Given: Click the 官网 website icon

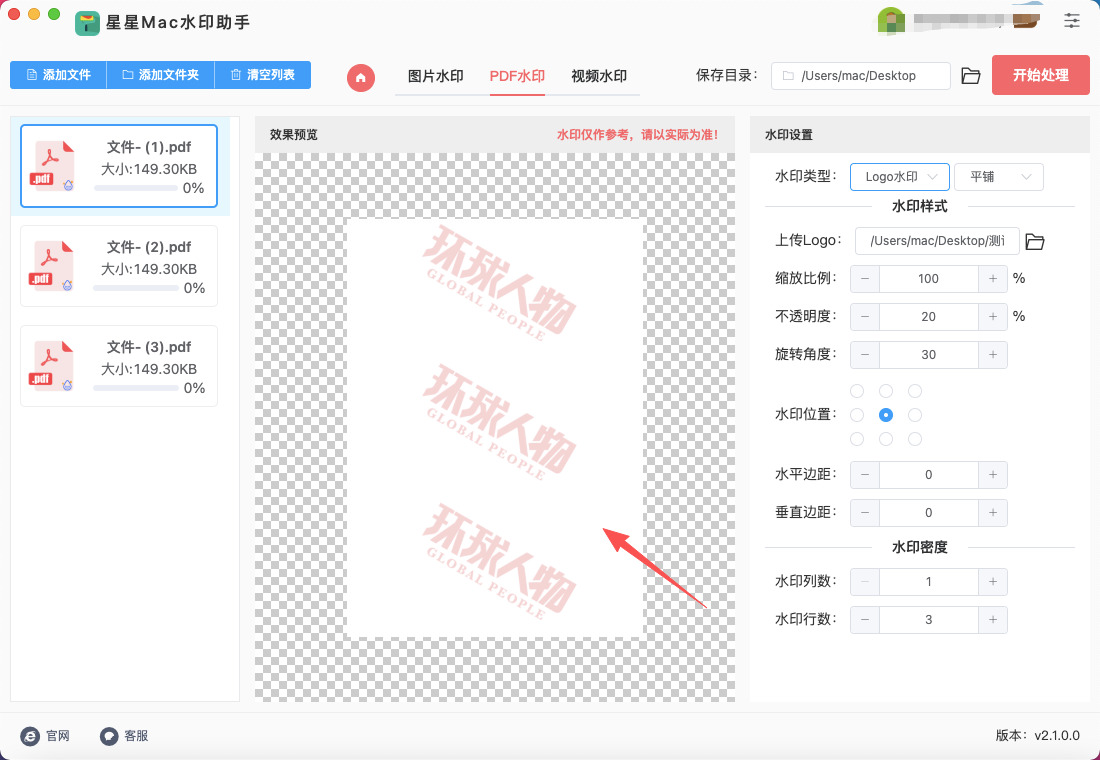Looking at the screenshot, I should (x=31, y=736).
